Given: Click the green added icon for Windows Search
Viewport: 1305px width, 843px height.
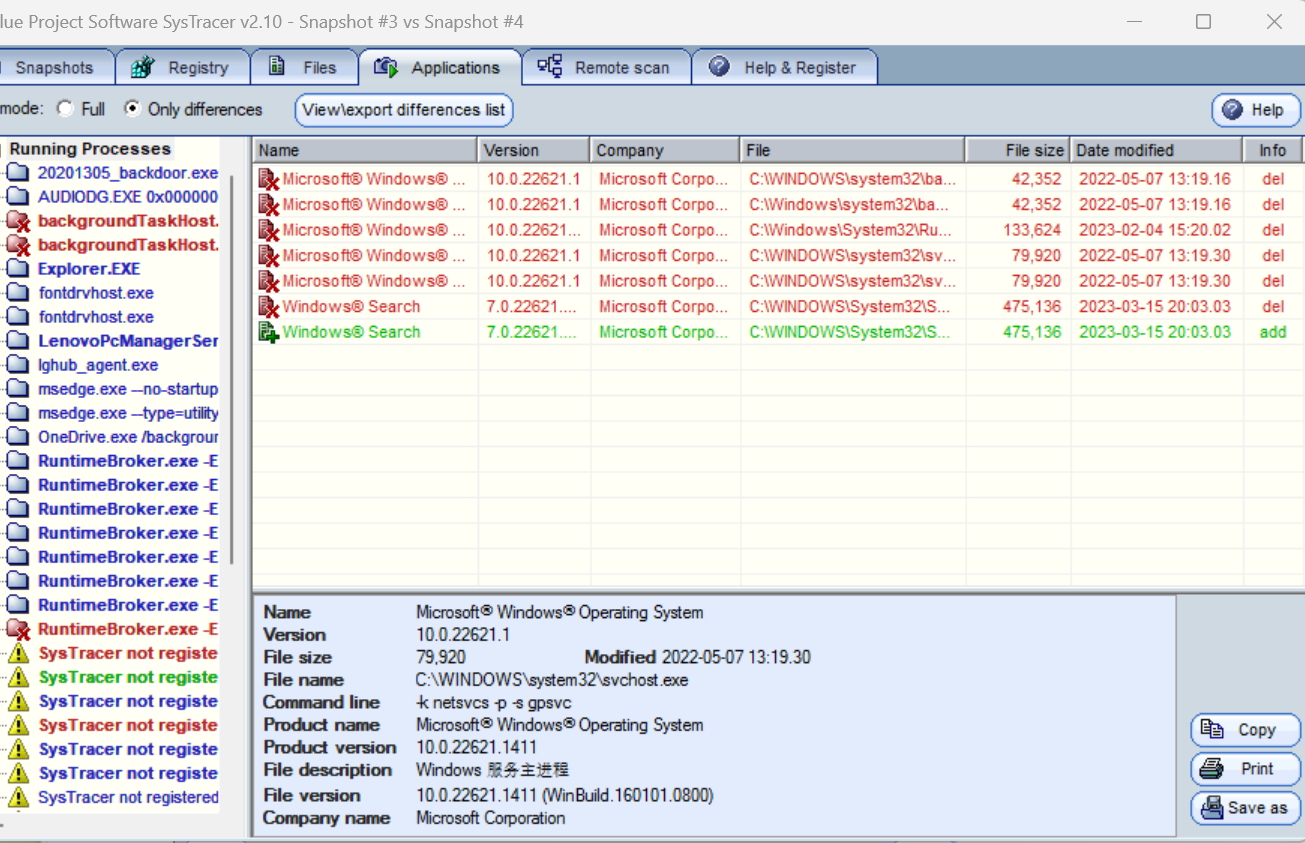Looking at the screenshot, I should point(268,332).
